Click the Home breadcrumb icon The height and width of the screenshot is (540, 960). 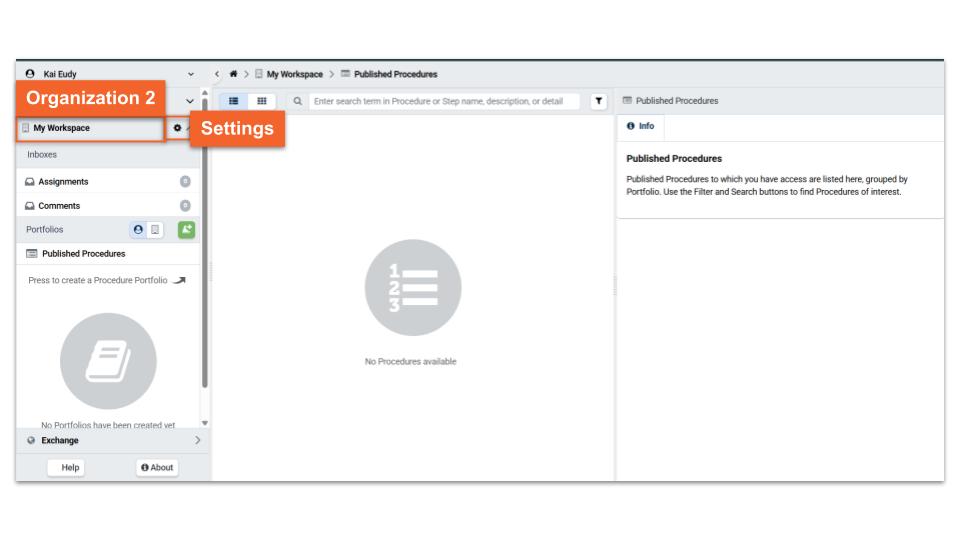point(233,74)
